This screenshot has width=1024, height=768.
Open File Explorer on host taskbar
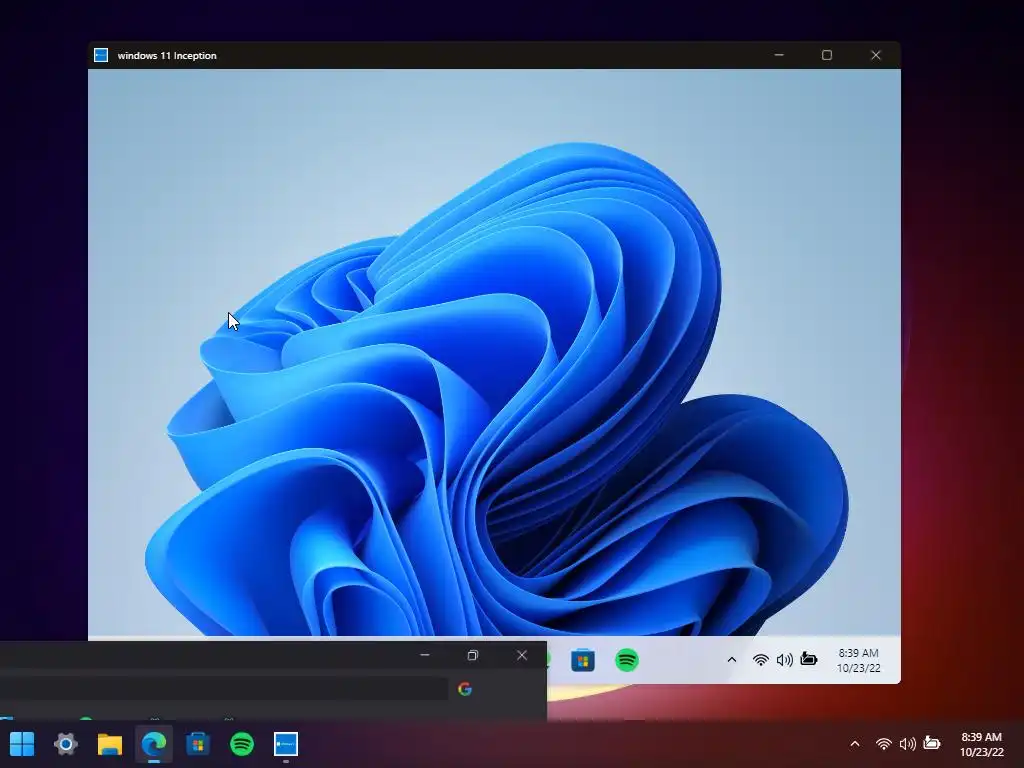(x=110, y=743)
